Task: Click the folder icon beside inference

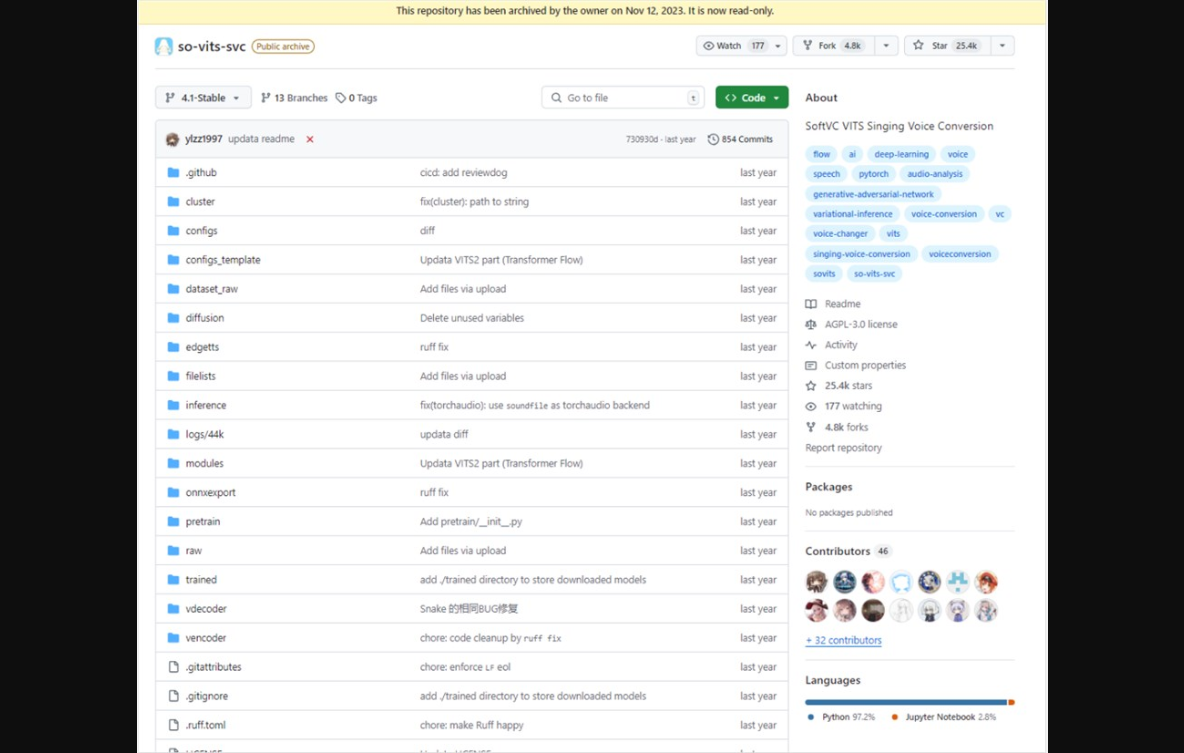Action: pos(173,405)
